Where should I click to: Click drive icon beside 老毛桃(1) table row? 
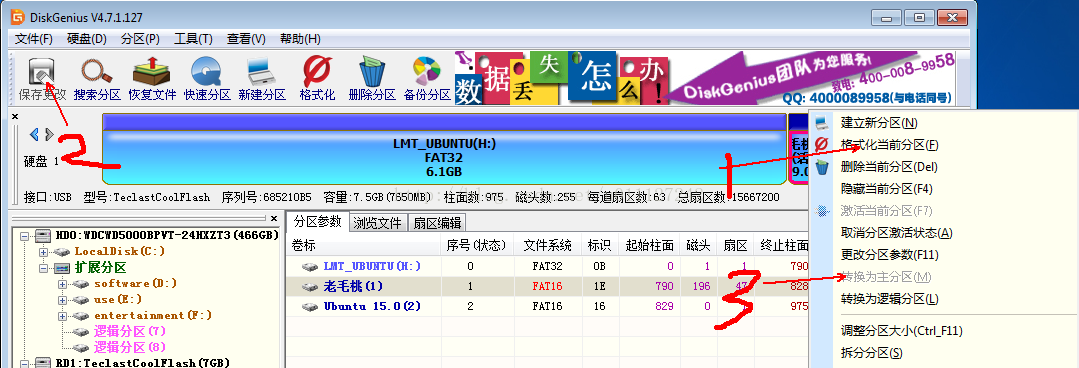point(310,286)
